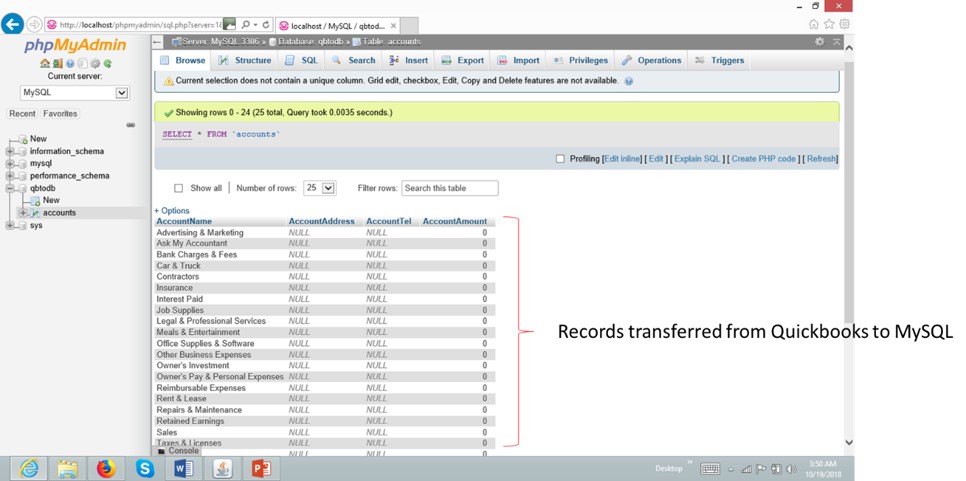Sort by the AccountName column header
Screen dimensions: 966x481
(x=184, y=221)
